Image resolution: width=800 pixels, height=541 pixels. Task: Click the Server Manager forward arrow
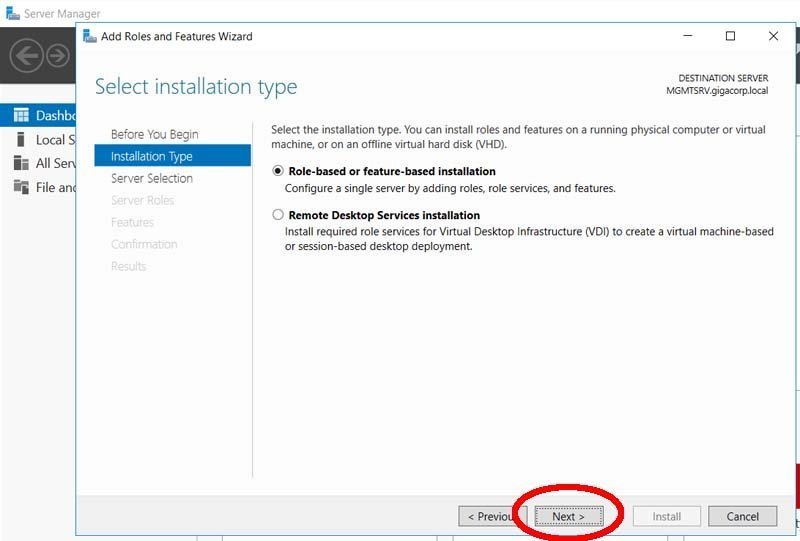[x=58, y=56]
